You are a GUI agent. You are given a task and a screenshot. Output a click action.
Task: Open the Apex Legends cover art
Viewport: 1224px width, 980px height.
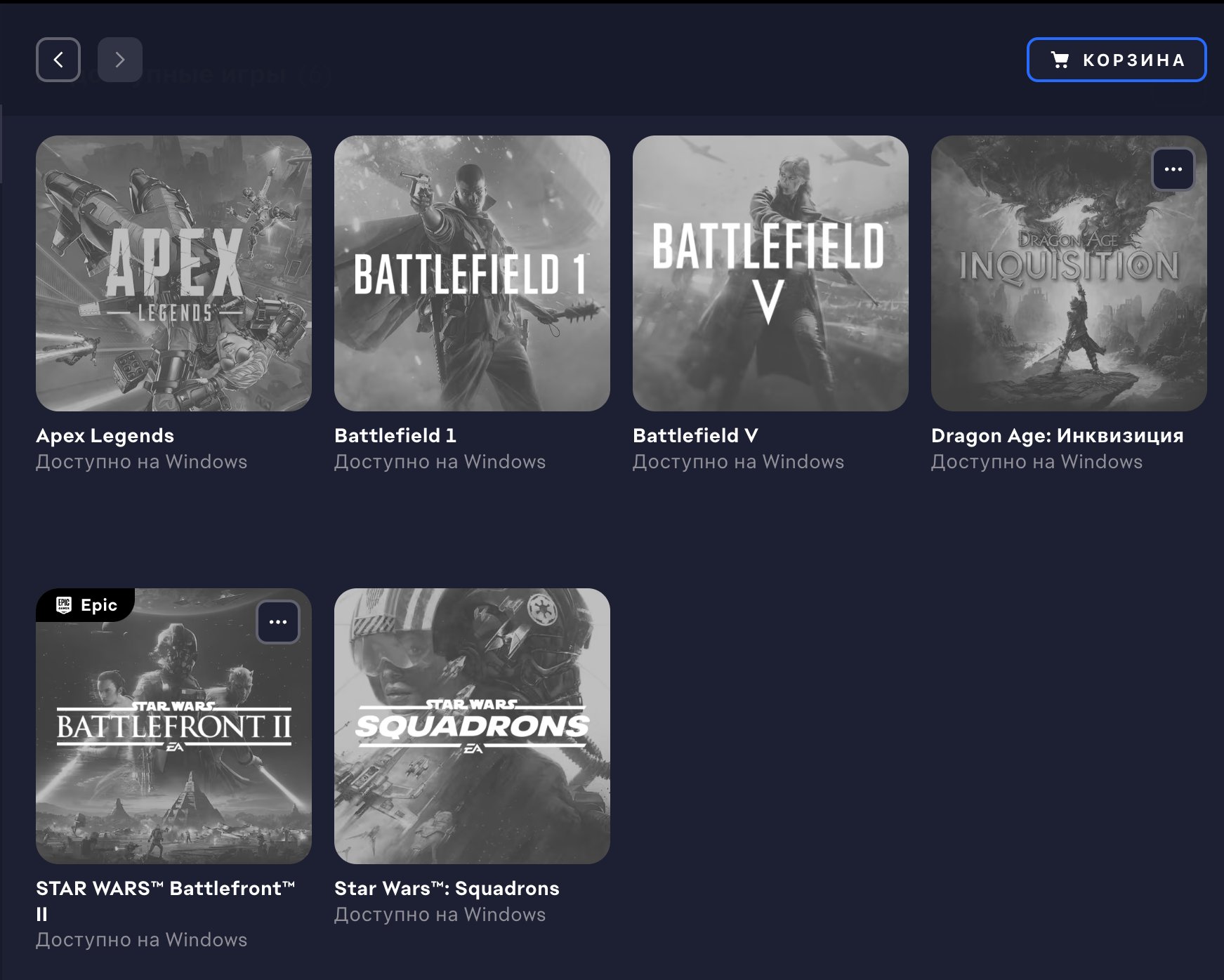click(173, 273)
